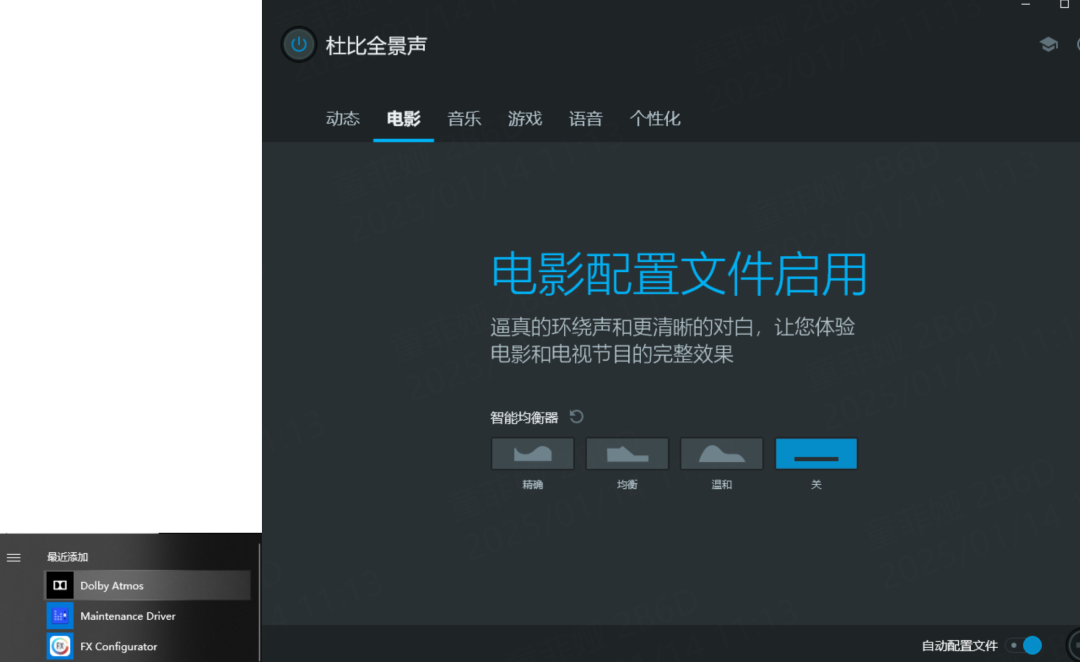Open the 个性化 tab
This screenshot has width=1080, height=662.
(655, 118)
